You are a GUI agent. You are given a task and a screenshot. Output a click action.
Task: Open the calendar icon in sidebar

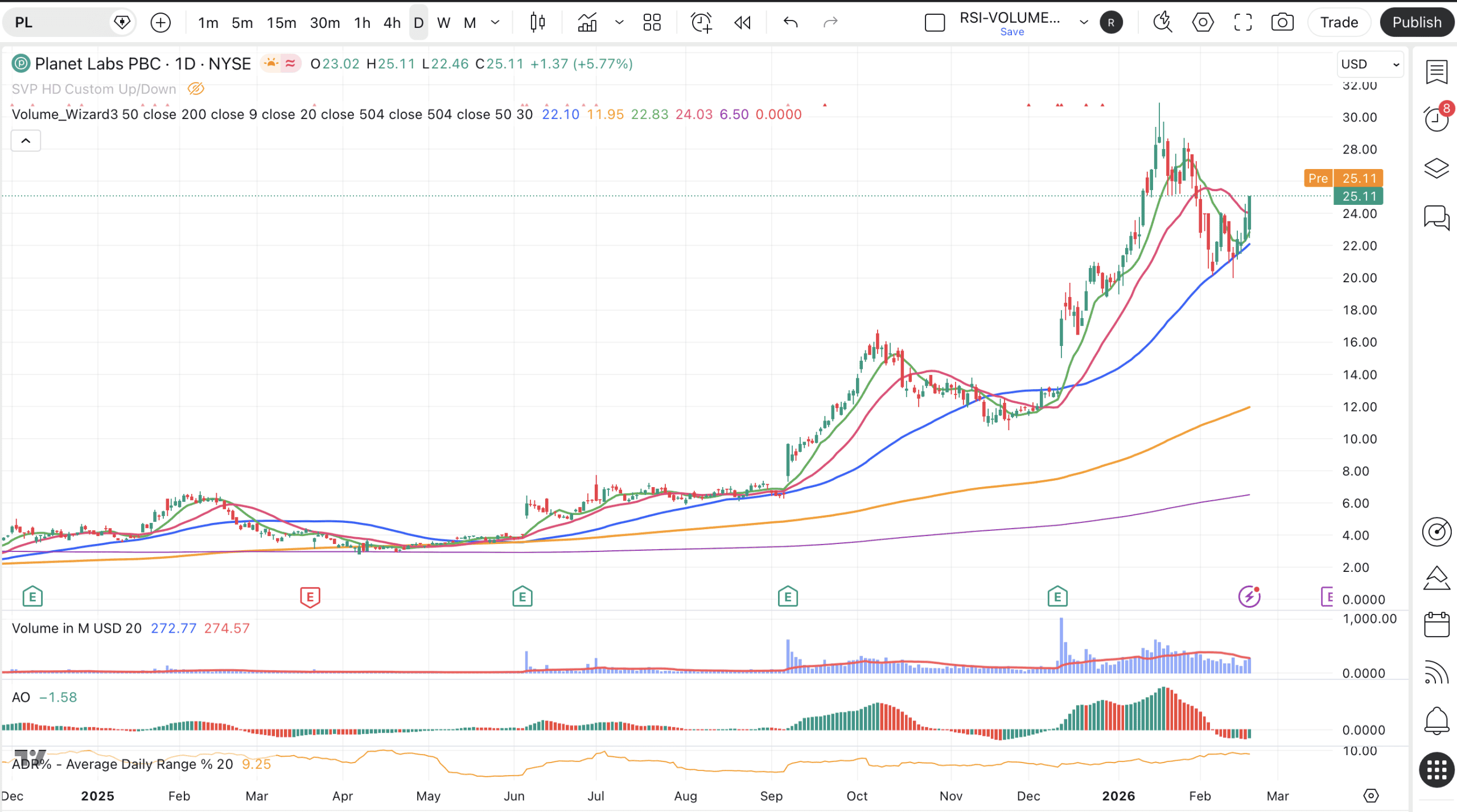(x=1437, y=625)
